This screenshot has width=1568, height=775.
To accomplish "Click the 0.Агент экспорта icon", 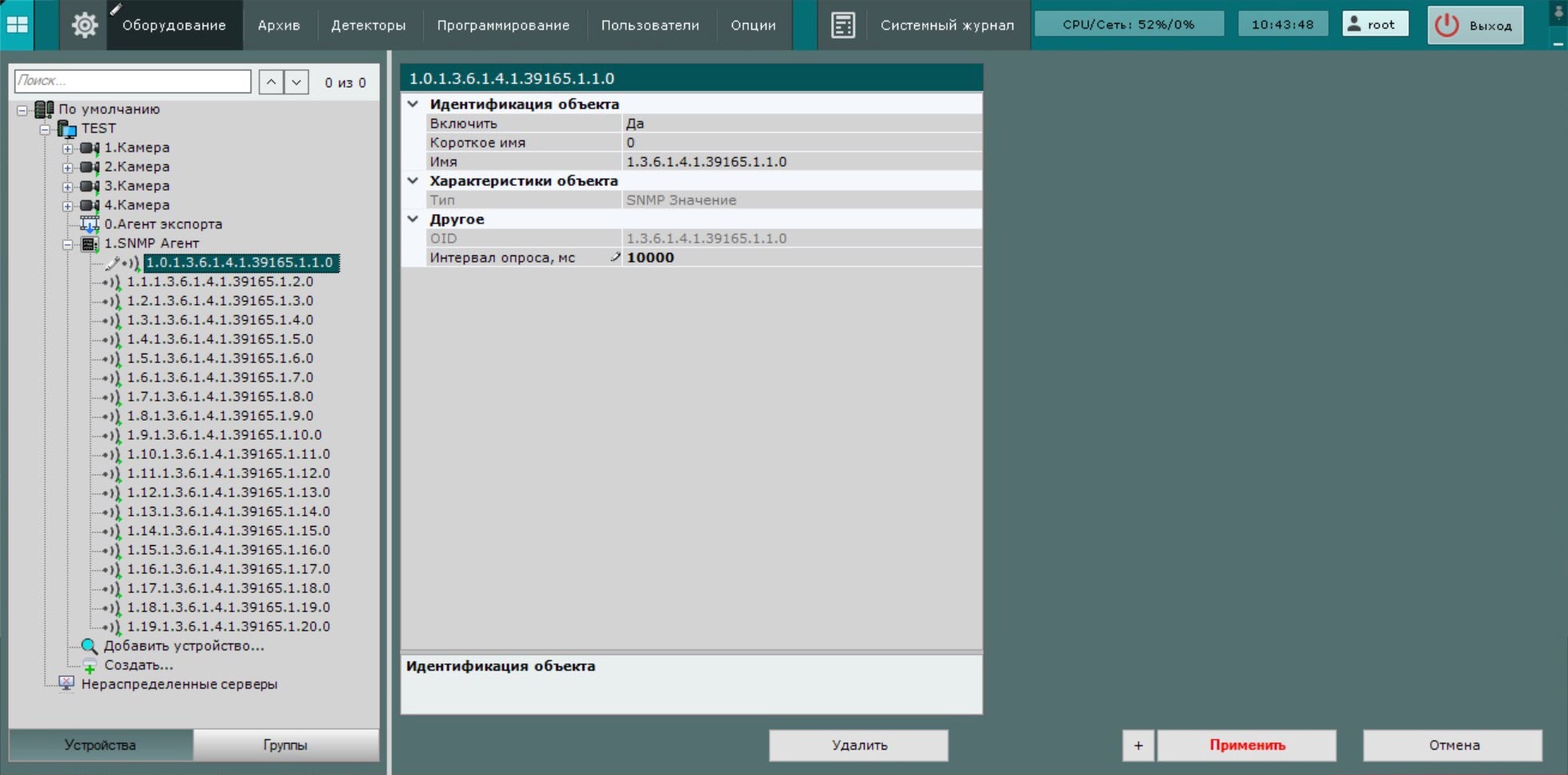I will pos(90,224).
